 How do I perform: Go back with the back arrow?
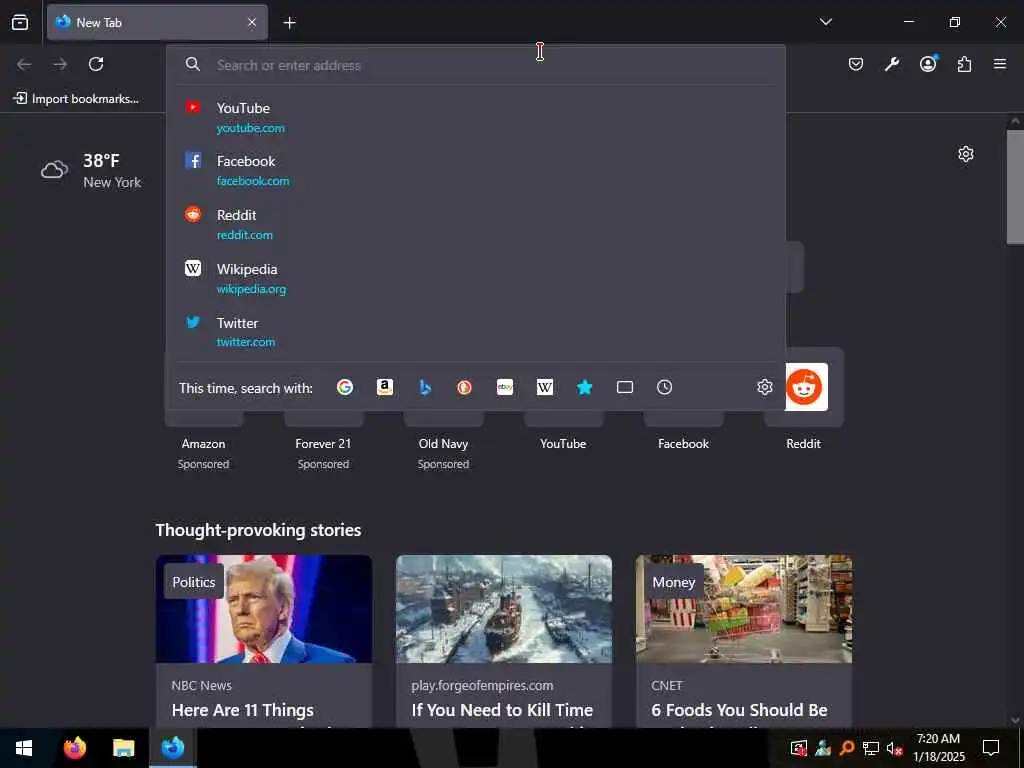click(24, 64)
